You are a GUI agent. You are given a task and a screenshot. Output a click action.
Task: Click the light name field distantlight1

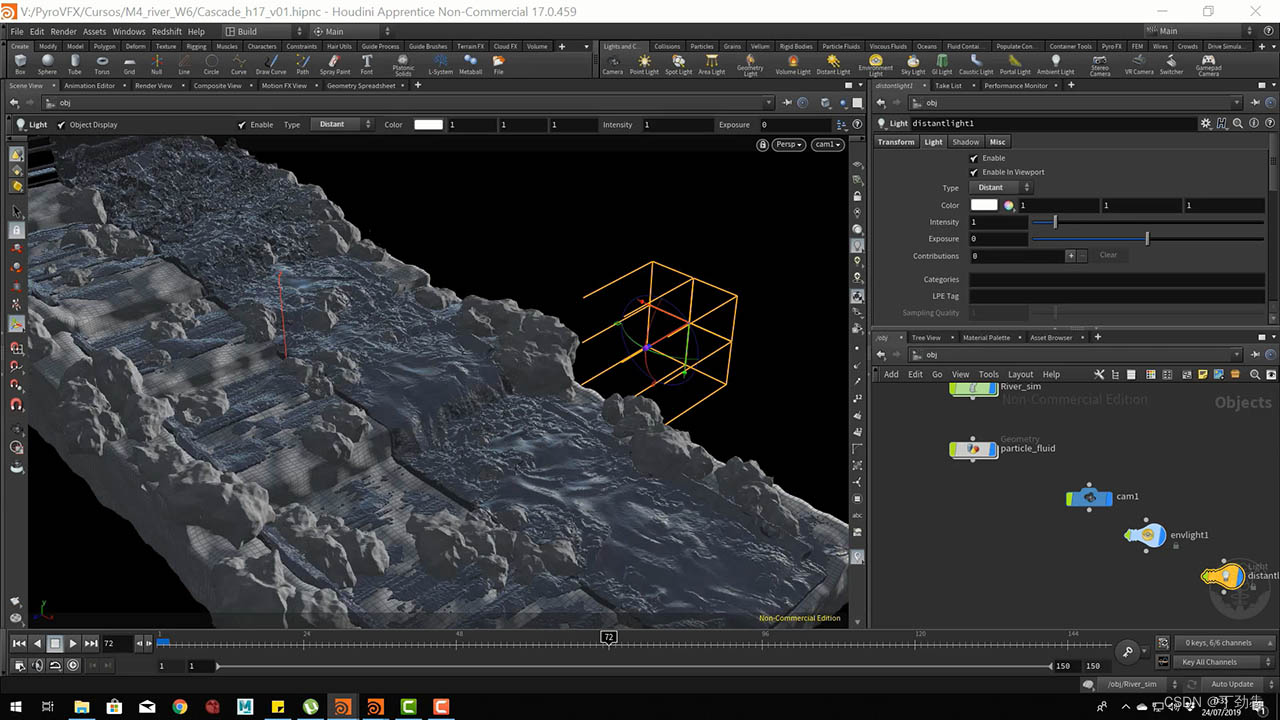1054,124
